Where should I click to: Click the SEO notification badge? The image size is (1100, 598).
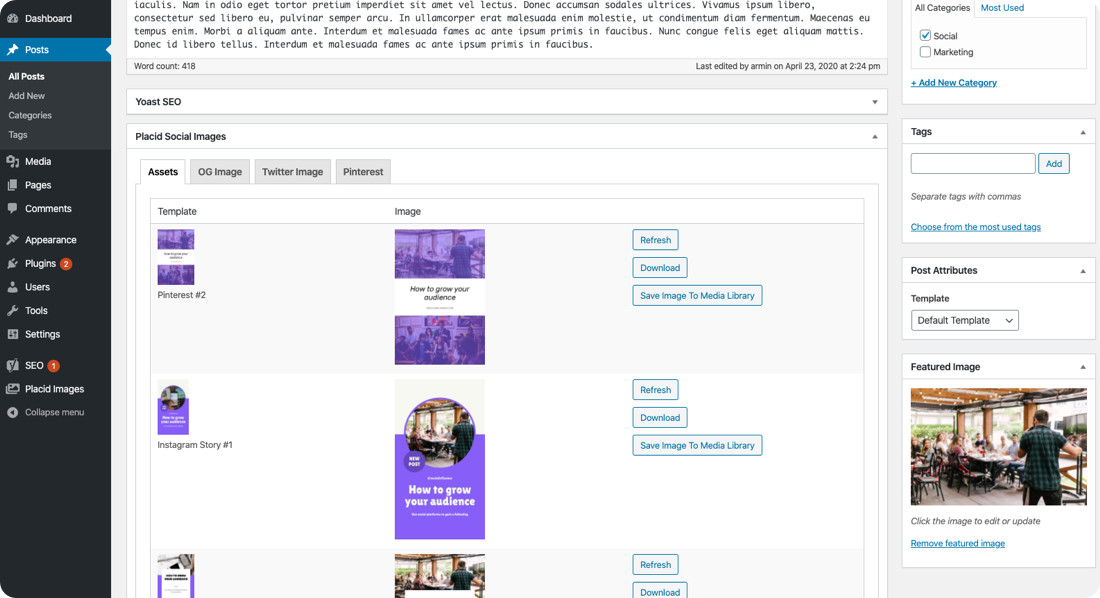pos(53,366)
